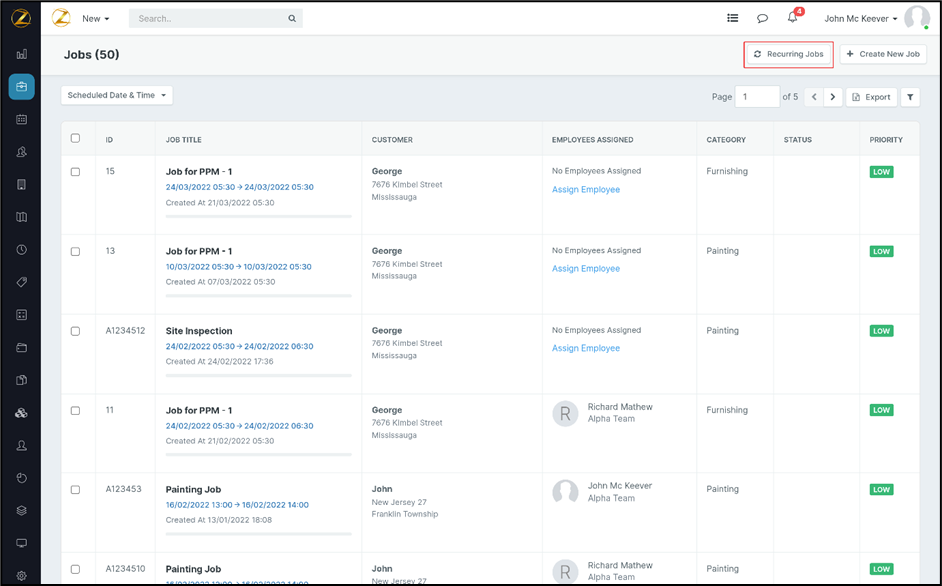The height and width of the screenshot is (586, 942).
Task: Open the New dropdown menu
Action: [x=96, y=18]
